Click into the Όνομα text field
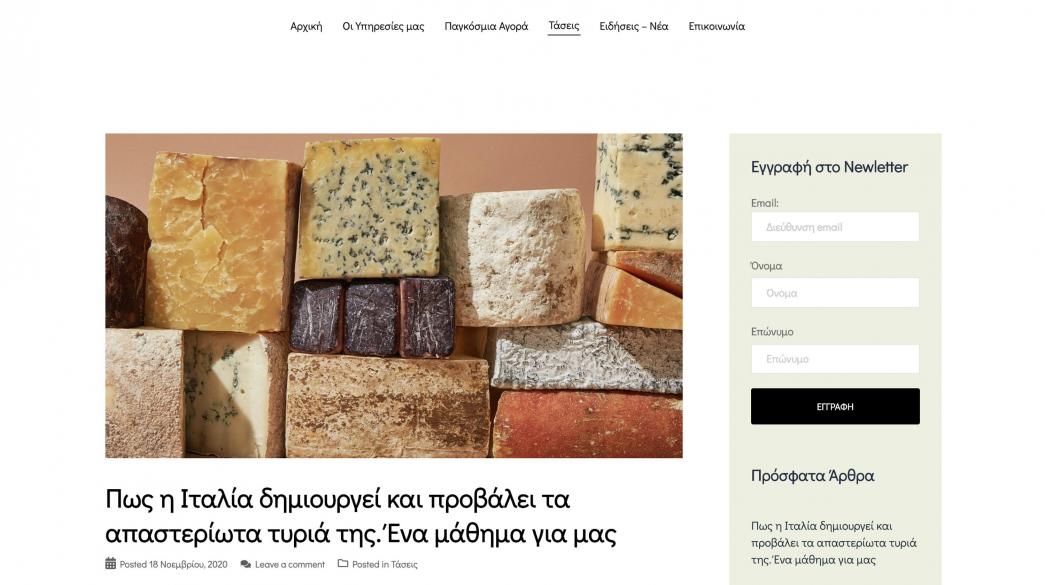The height and width of the screenshot is (585, 1045). (835, 293)
